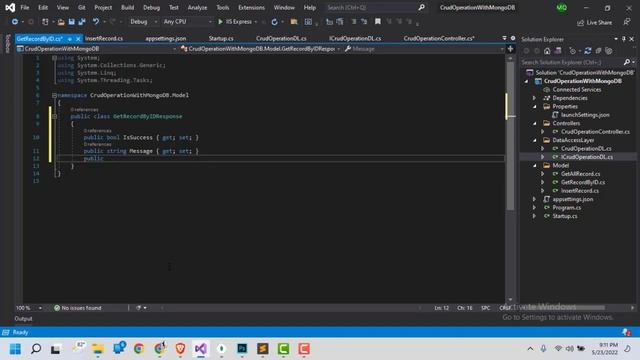
Task: Open the Build menu
Action: click(x=127, y=7)
